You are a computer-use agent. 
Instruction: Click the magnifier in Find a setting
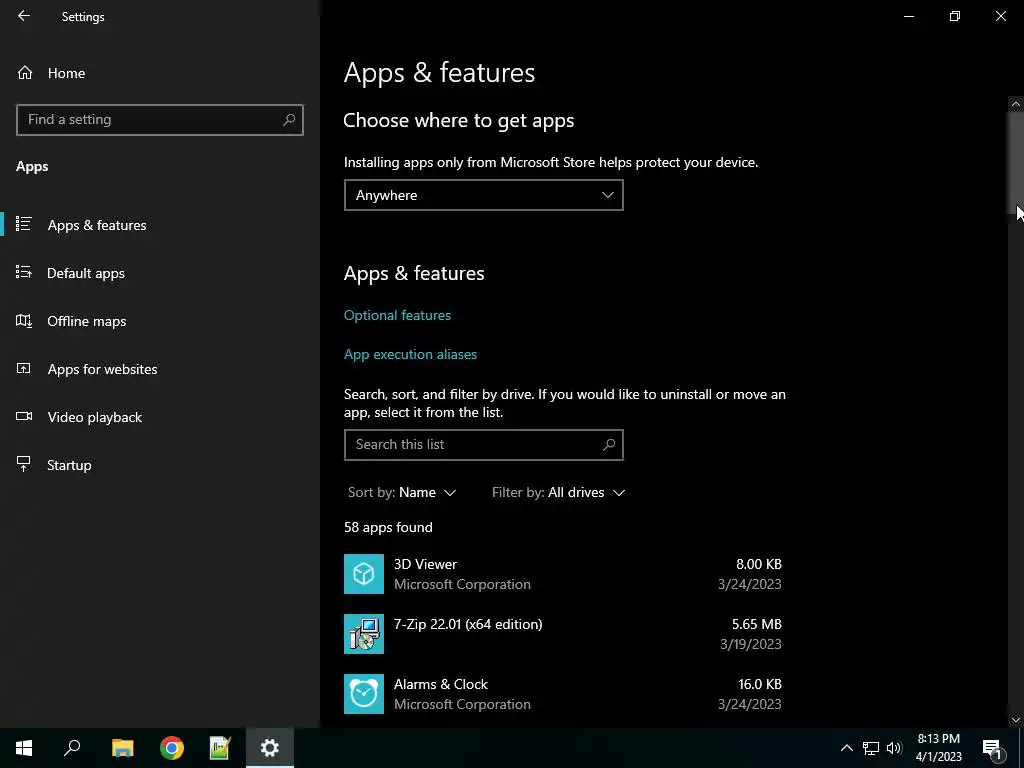289,120
